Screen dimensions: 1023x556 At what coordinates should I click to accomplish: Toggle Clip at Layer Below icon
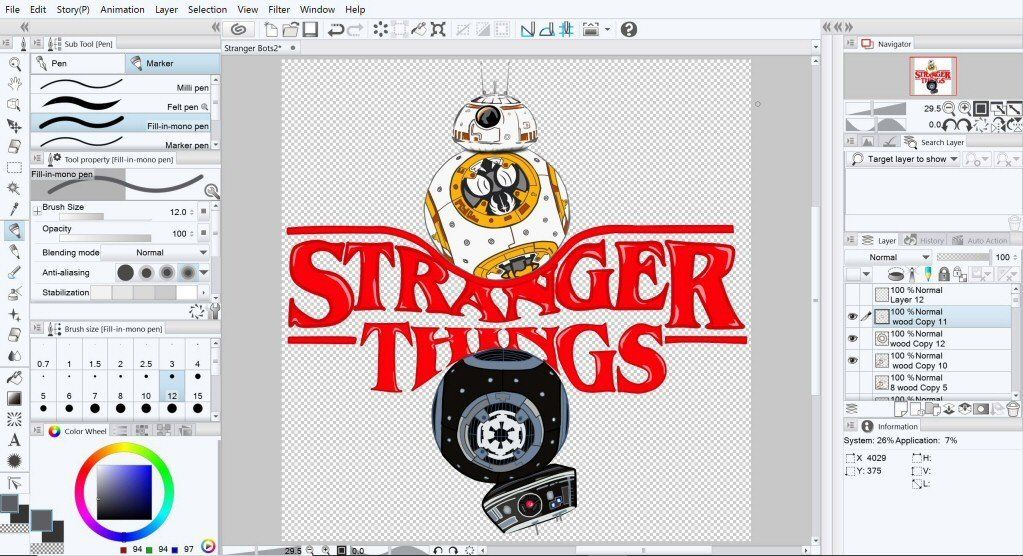[896, 274]
